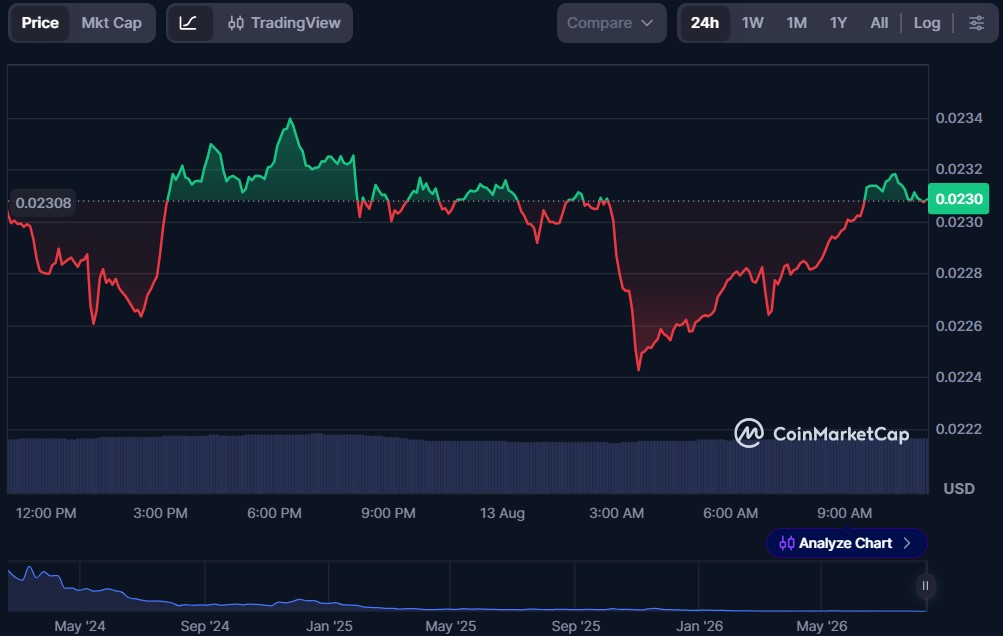Screen dimensions: 1003x636
Task: Open TradingView candlestick chart mode
Action: click(285, 23)
